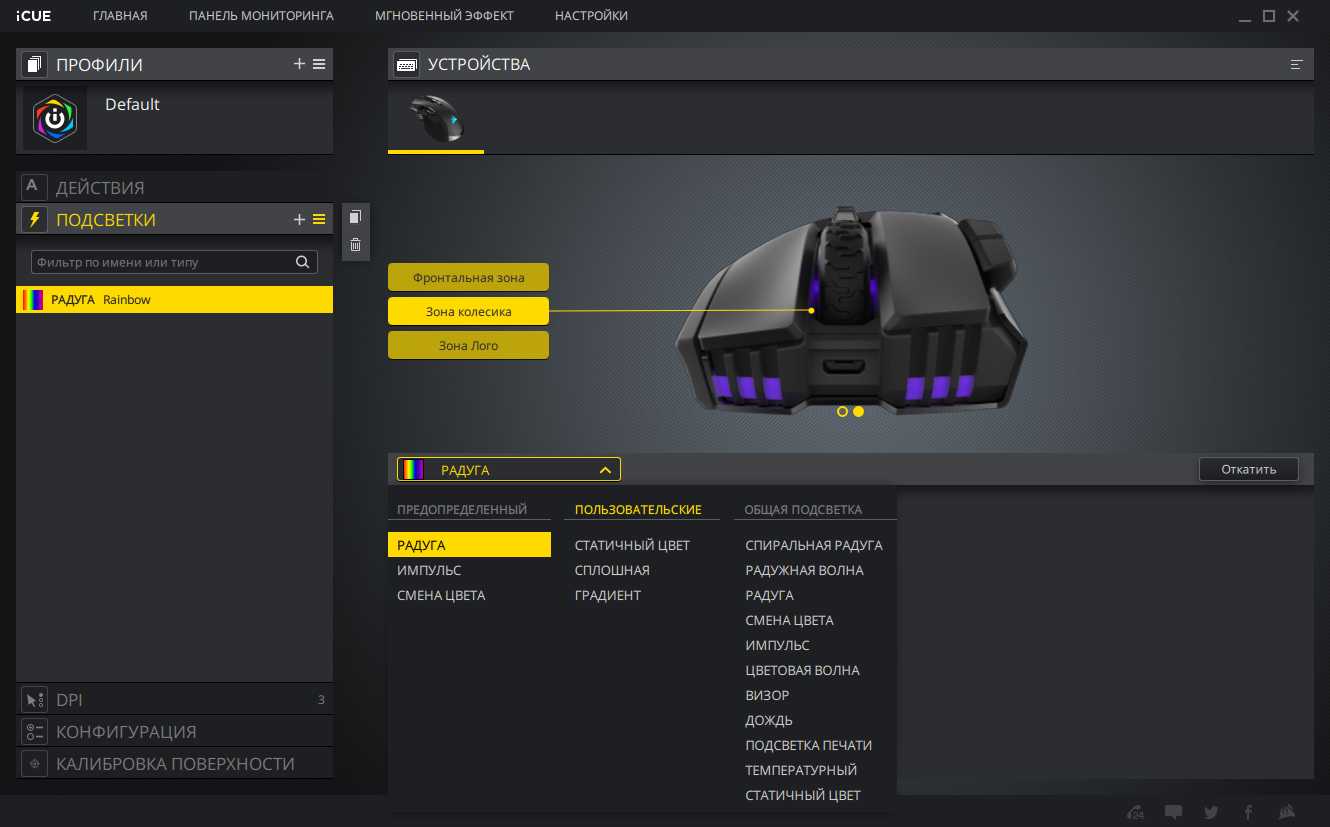Screen dimensions: 1330x827
Task: Click the Twitter icon in the status bar
Action: (1211, 812)
